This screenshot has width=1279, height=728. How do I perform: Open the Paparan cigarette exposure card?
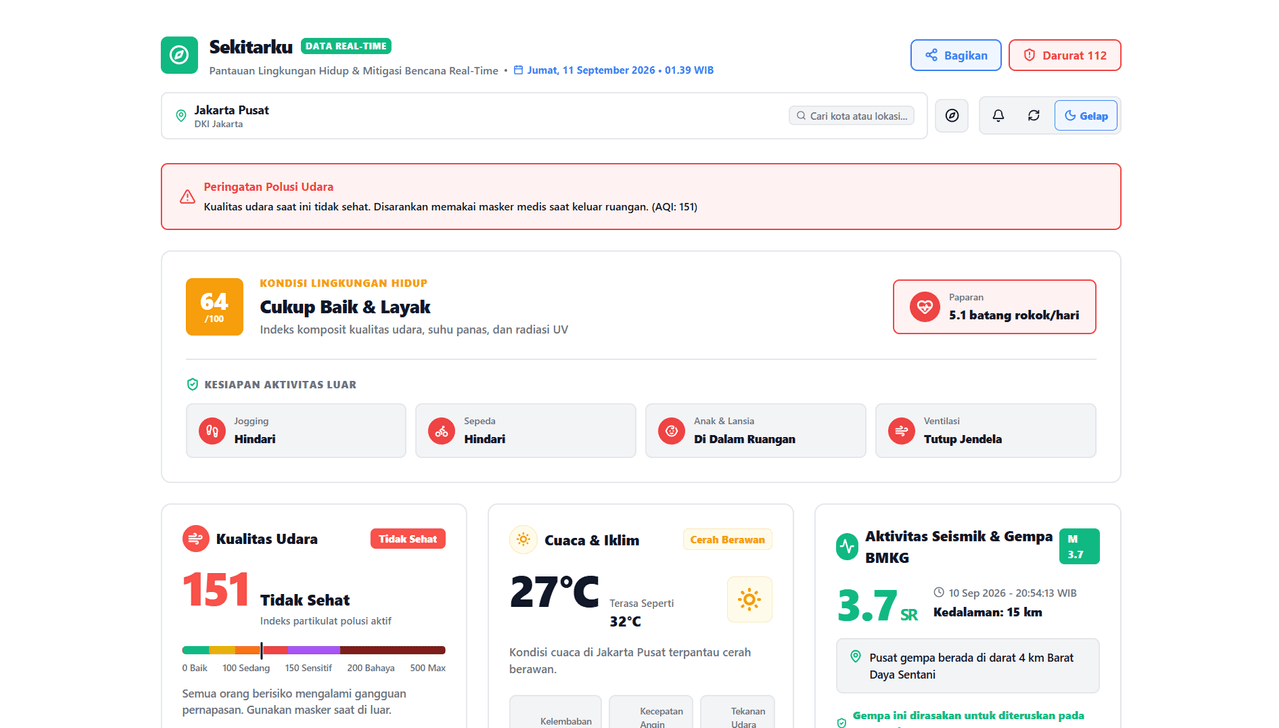tap(994, 306)
